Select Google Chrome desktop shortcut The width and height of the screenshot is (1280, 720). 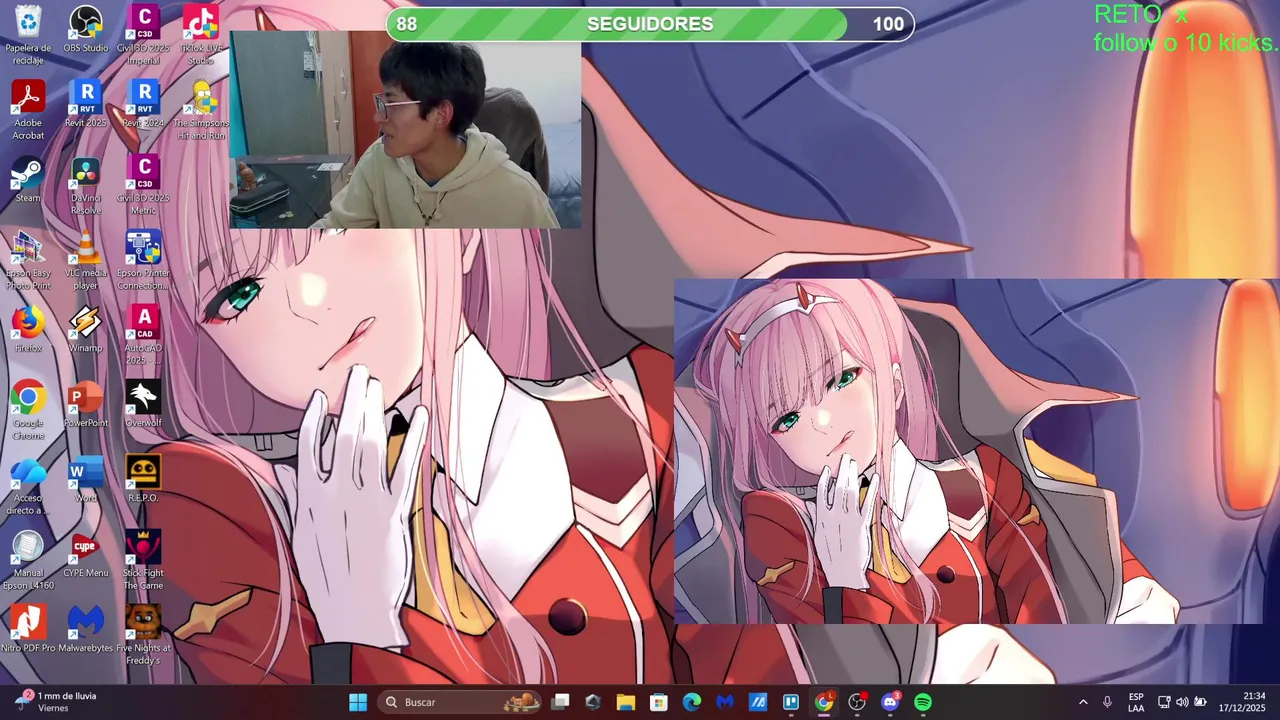(28, 410)
